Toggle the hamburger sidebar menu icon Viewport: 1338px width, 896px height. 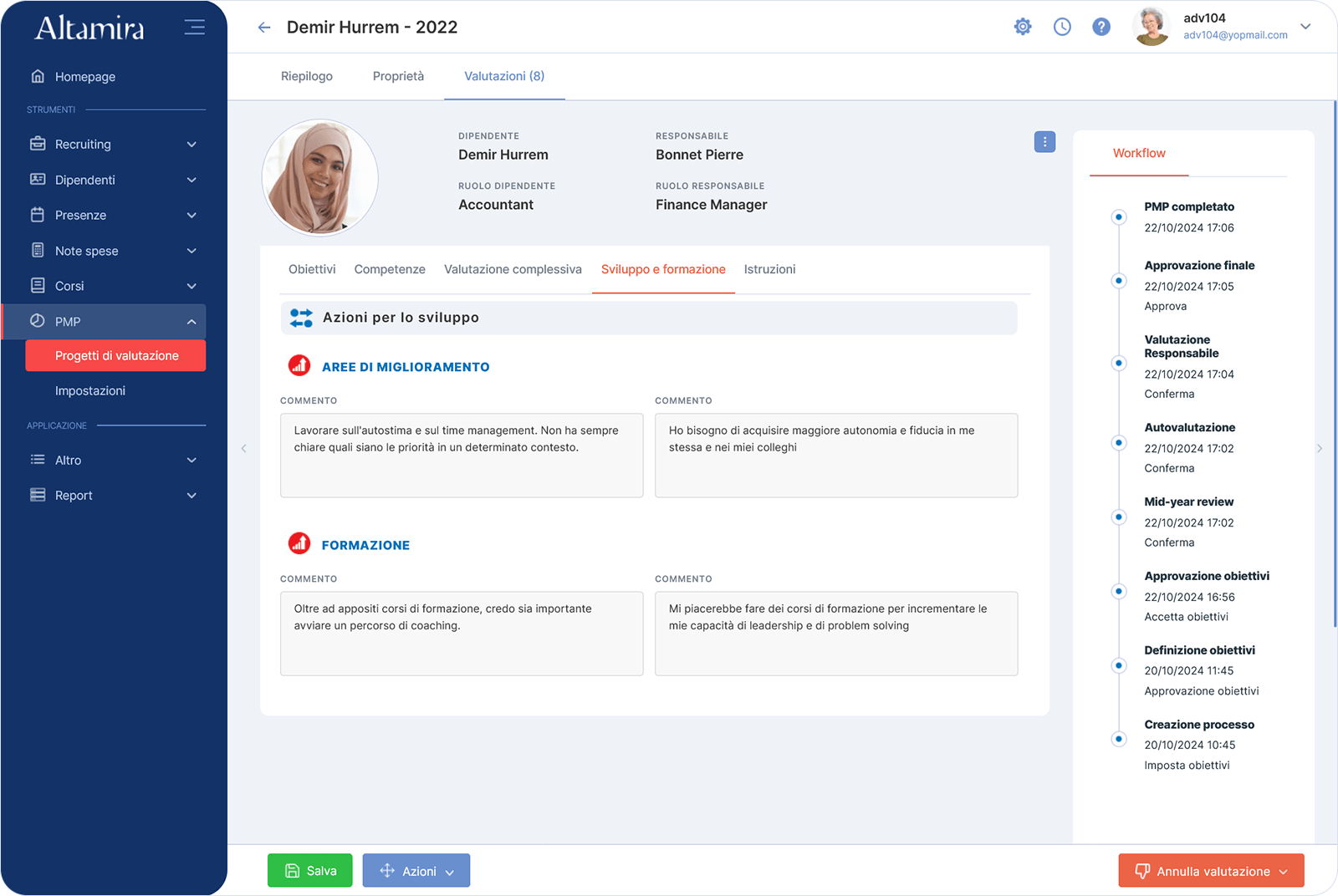pyautogui.click(x=194, y=27)
